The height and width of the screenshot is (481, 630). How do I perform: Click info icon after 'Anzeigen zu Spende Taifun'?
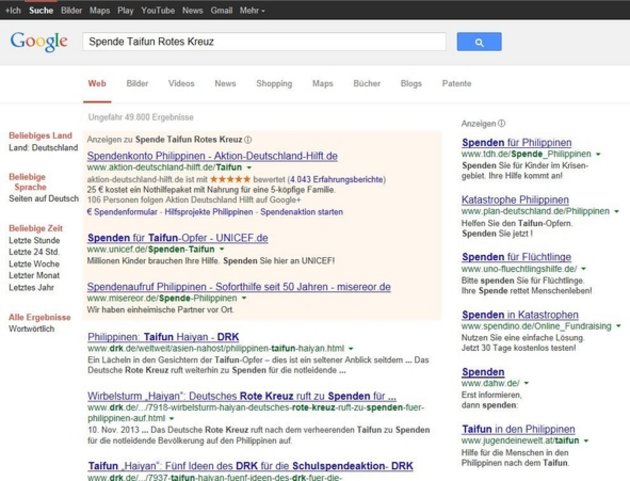pos(248,140)
